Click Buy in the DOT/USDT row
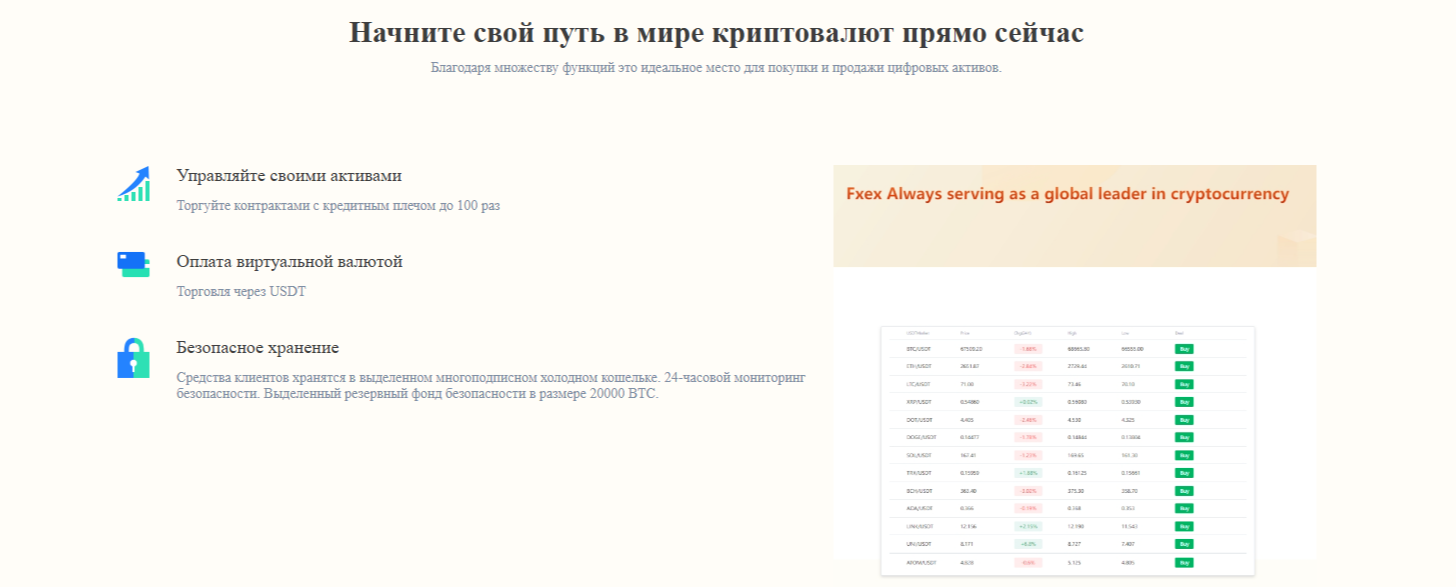The width and height of the screenshot is (1456, 587). [1184, 420]
